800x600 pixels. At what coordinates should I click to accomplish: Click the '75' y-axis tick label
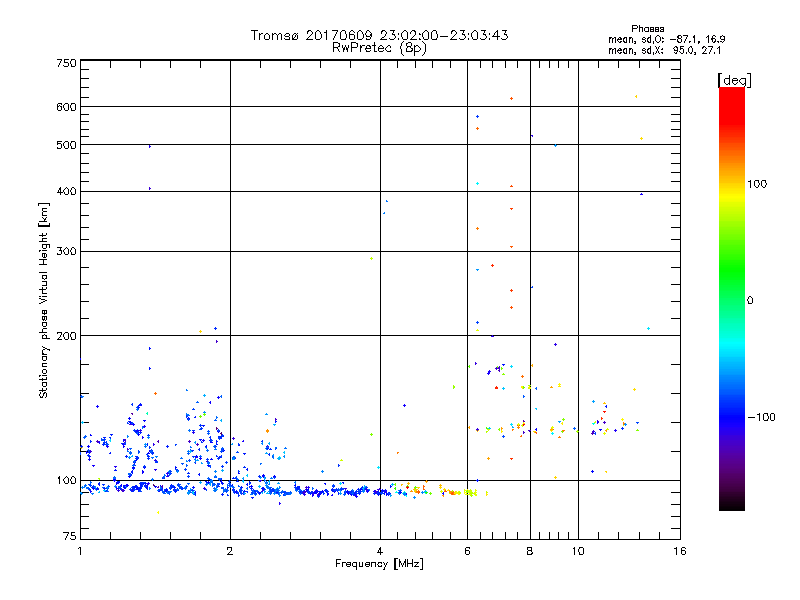click(x=70, y=536)
